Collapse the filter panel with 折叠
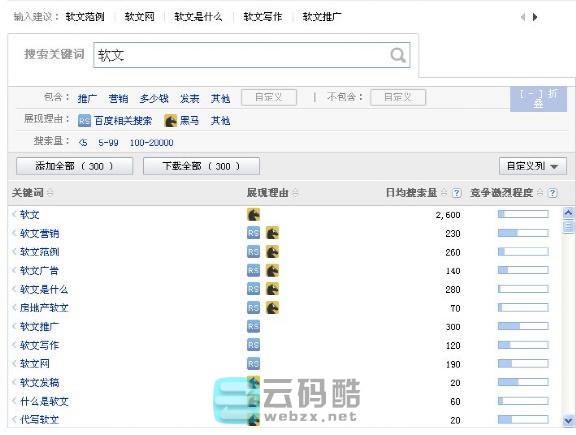Viewport: 576px width, 435px height. pyautogui.click(x=538, y=99)
